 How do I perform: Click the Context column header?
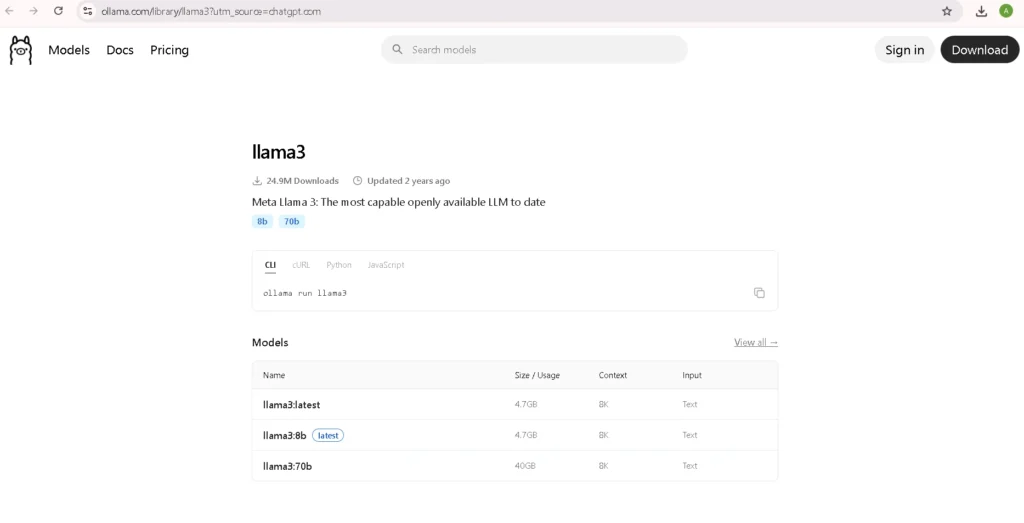pos(613,375)
